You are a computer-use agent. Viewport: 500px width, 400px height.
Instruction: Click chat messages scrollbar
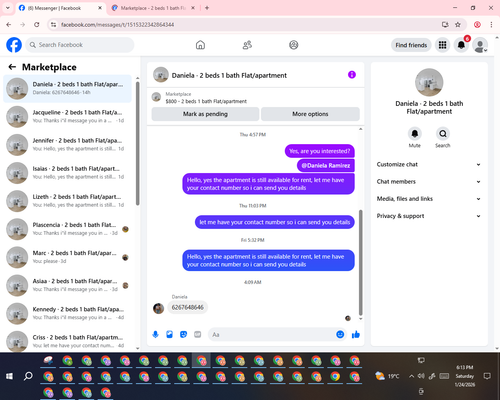pos(360,263)
